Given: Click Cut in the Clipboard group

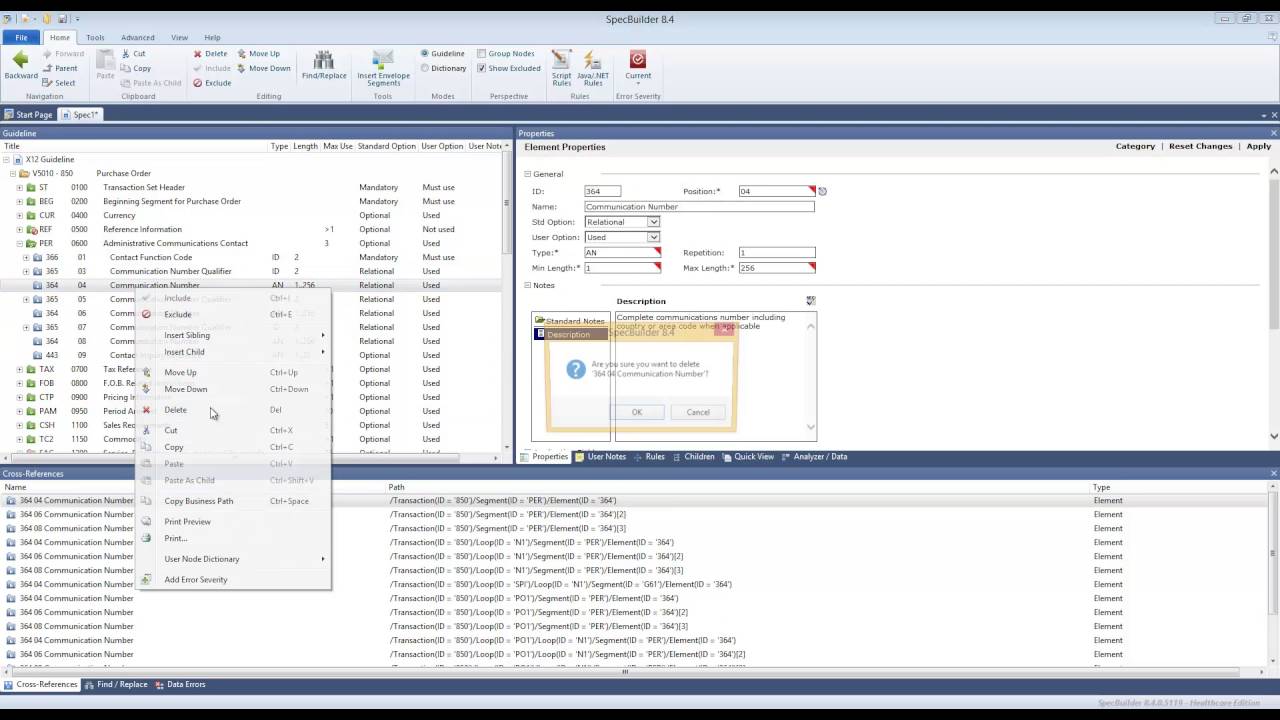Looking at the screenshot, I should [133, 54].
